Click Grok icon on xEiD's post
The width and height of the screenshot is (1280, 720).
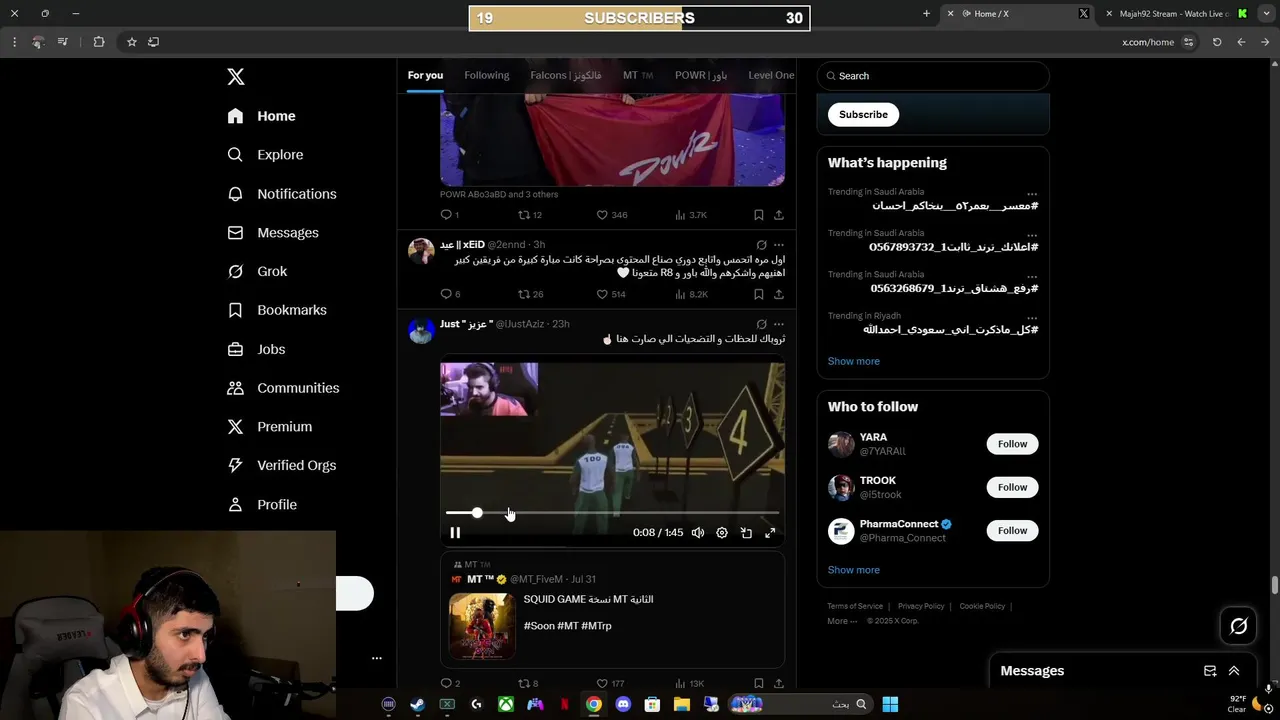[761, 245]
